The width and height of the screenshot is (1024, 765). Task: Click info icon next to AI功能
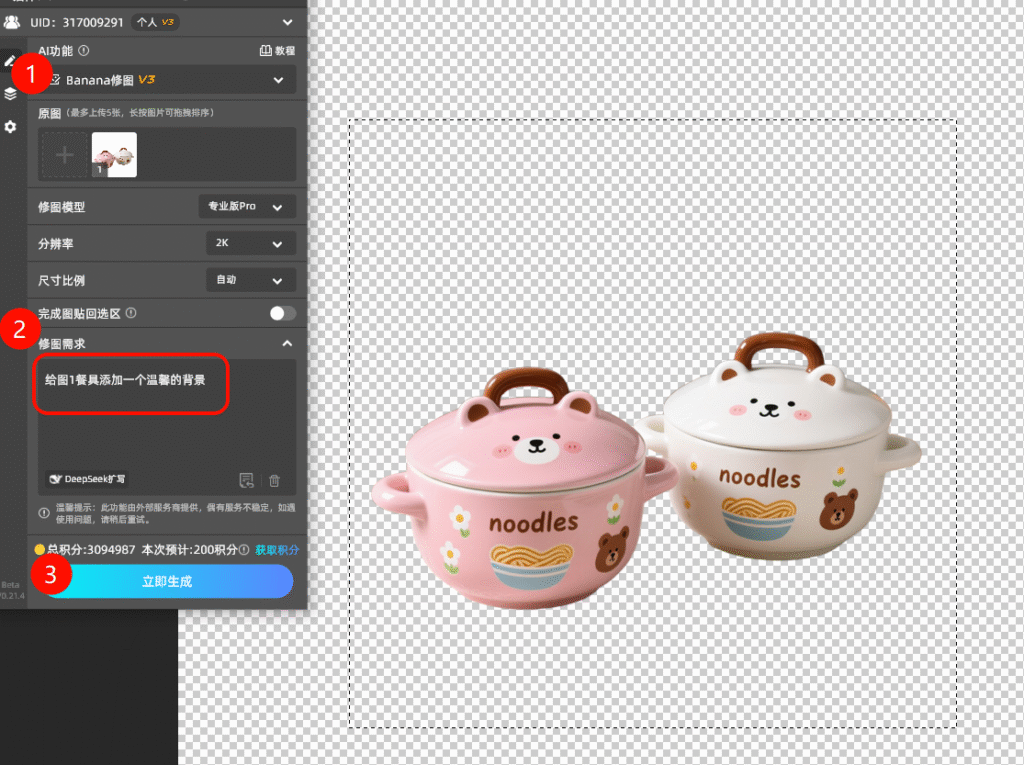click(x=84, y=50)
